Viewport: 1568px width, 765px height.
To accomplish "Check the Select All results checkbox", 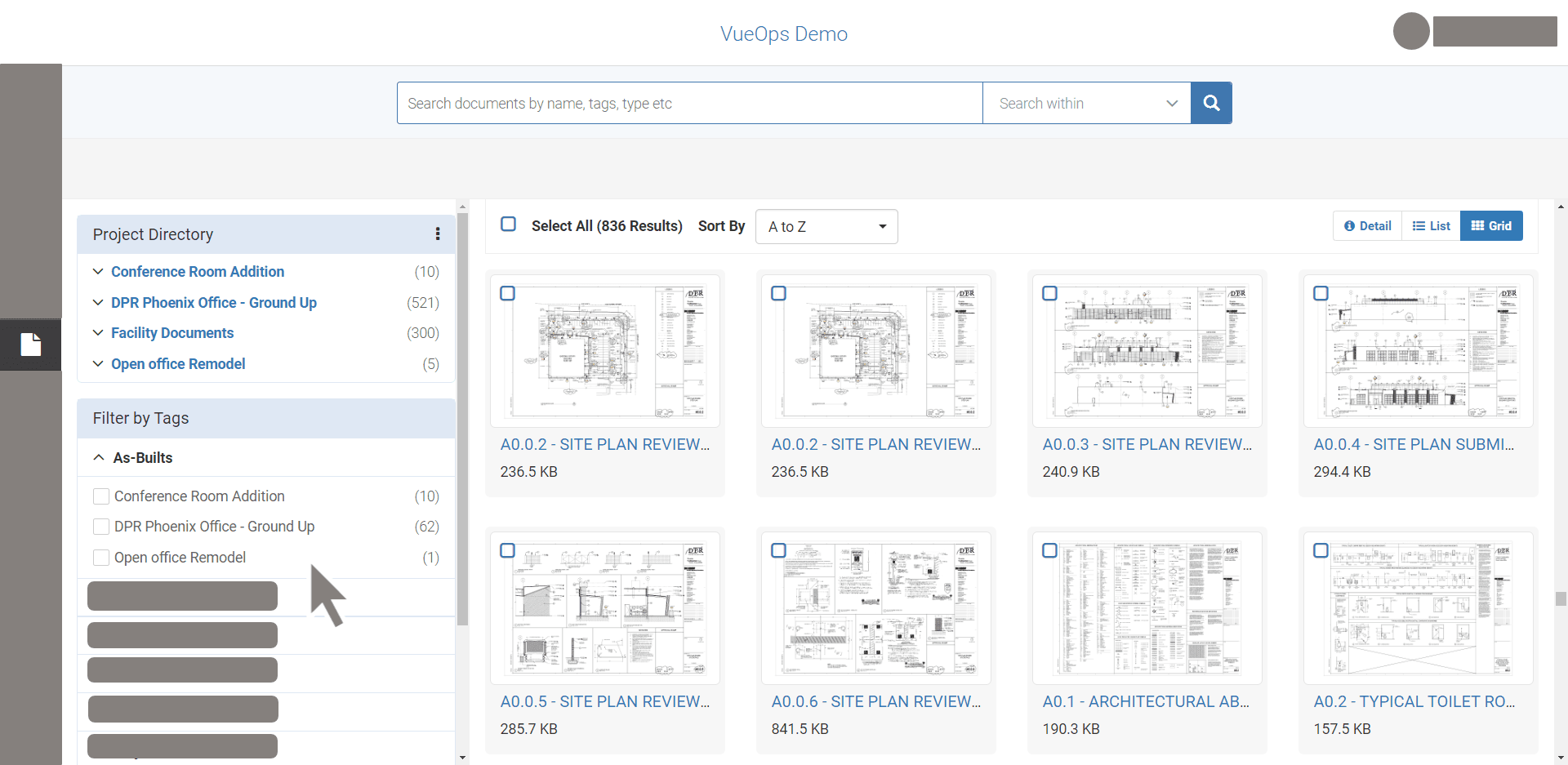I will 508,225.
